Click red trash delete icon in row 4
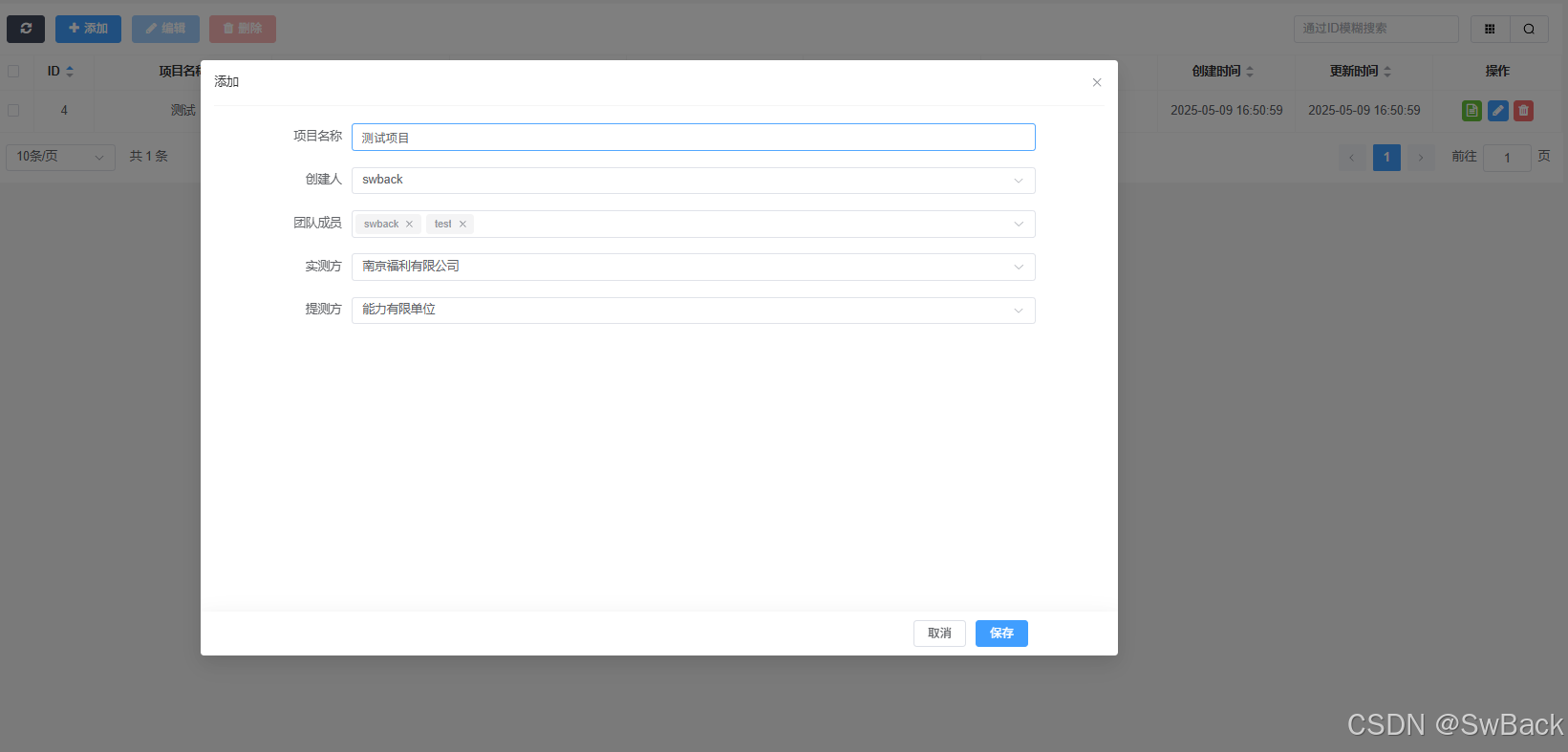This screenshot has height=752, width=1568. (1524, 111)
